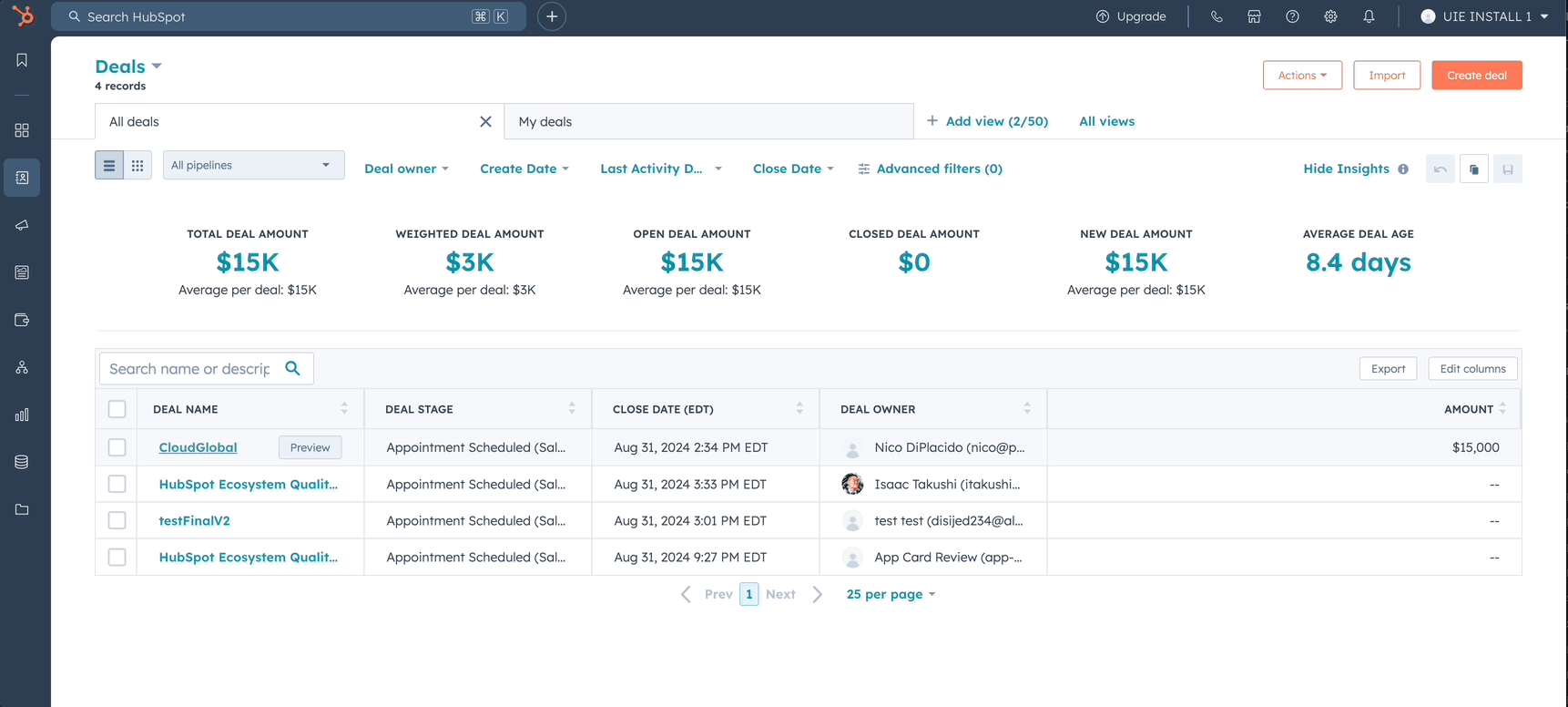
Task: Open the CloudGlobal deal link
Action: pyautogui.click(x=198, y=447)
